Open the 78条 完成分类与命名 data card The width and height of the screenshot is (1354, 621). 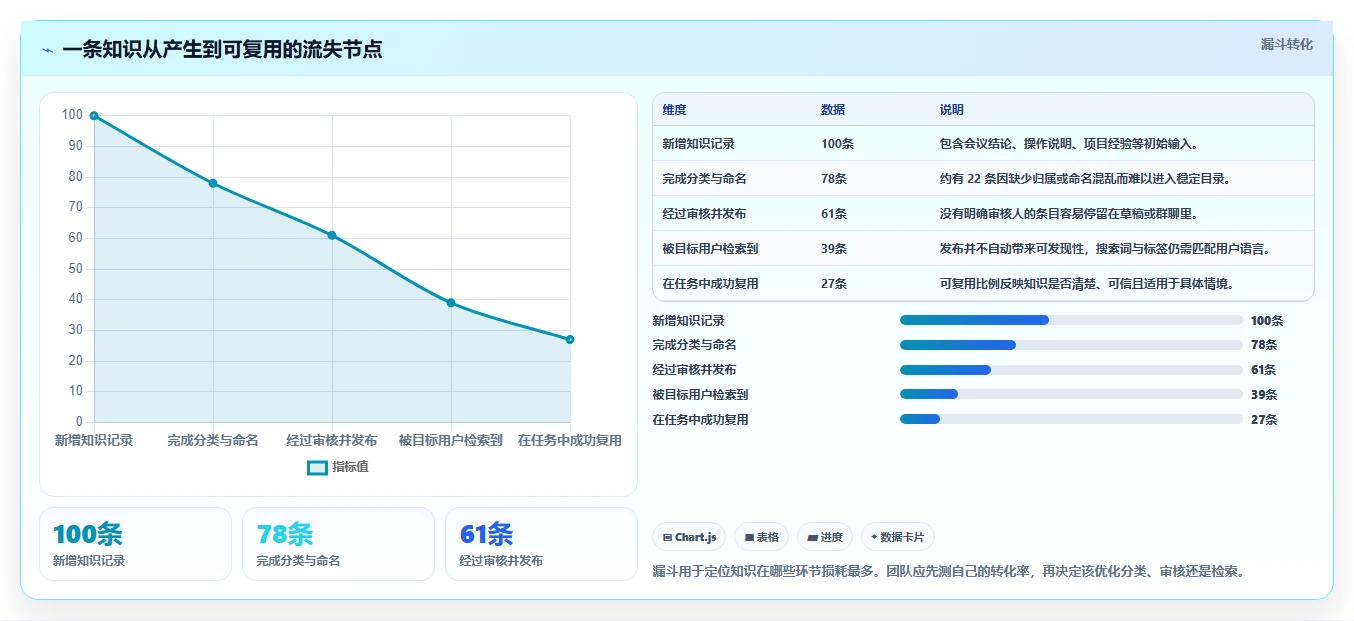(x=338, y=544)
